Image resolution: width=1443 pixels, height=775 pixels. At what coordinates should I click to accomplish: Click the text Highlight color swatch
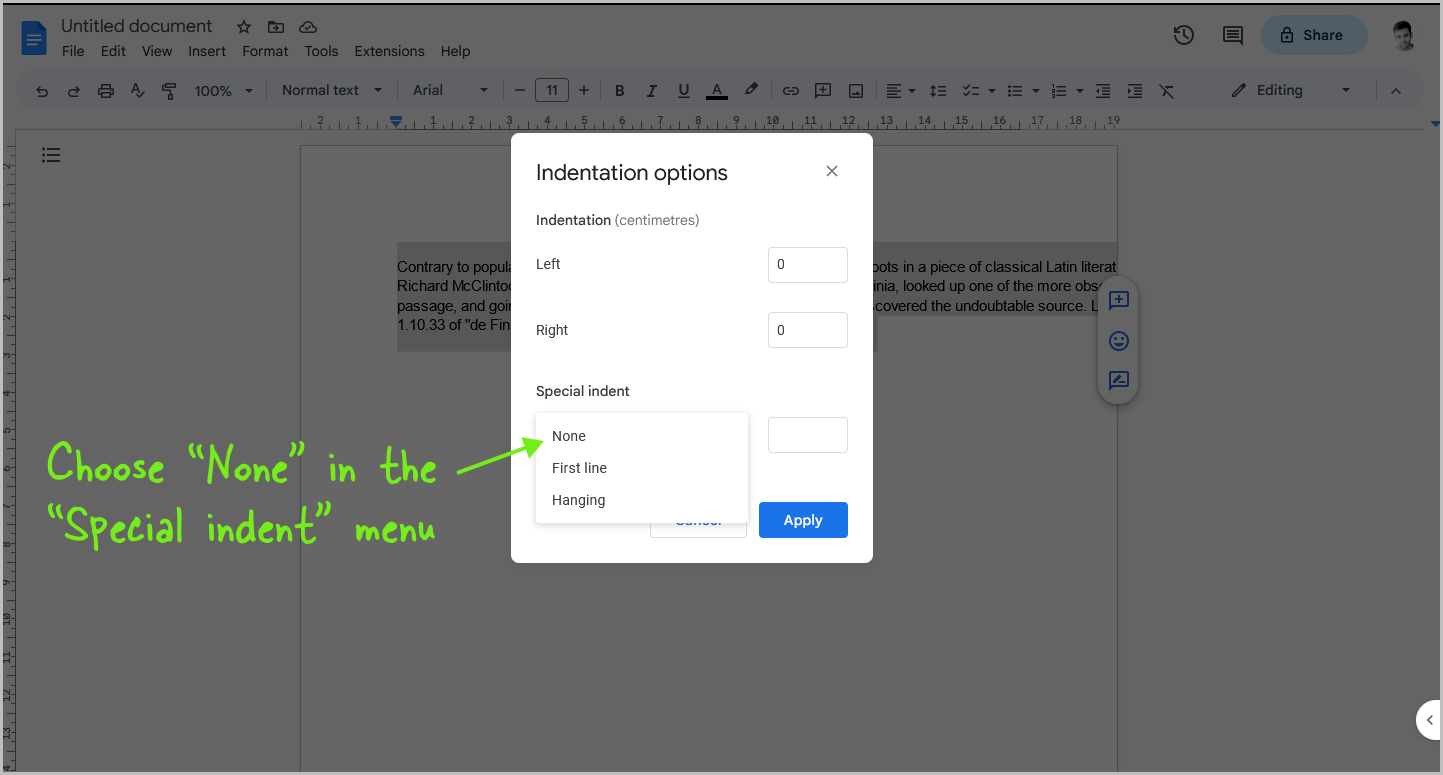(x=751, y=90)
